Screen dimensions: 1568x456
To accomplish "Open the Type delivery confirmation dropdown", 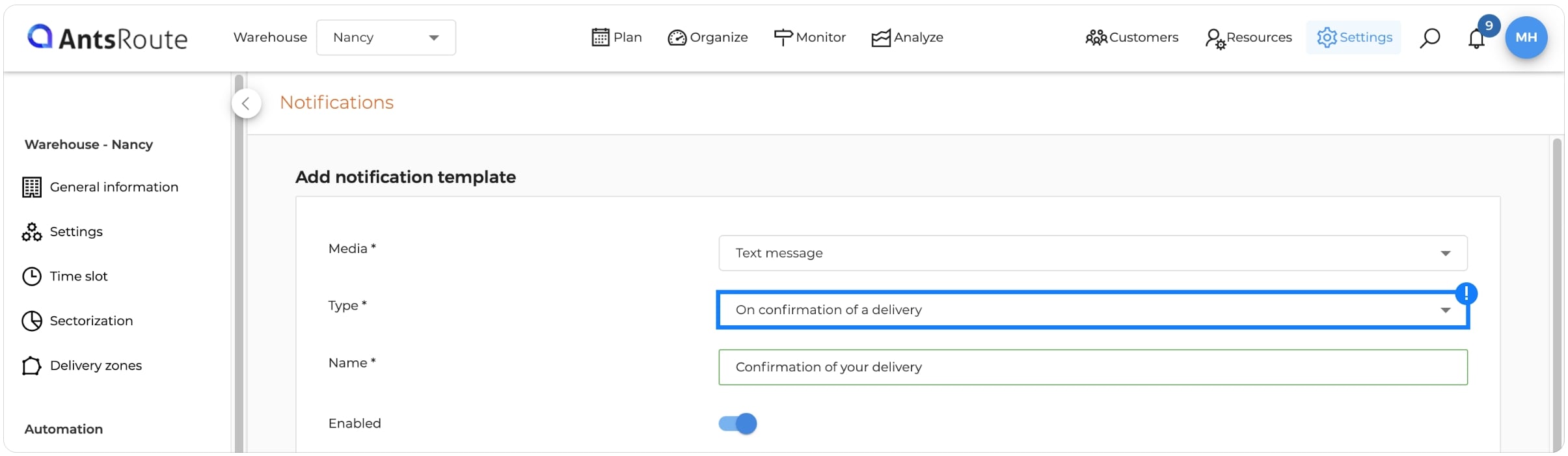I will [x=1092, y=310].
